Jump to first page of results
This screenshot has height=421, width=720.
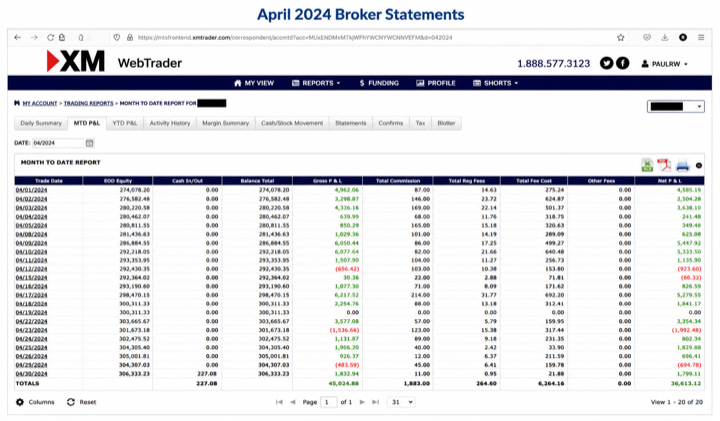click(x=279, y=402)
